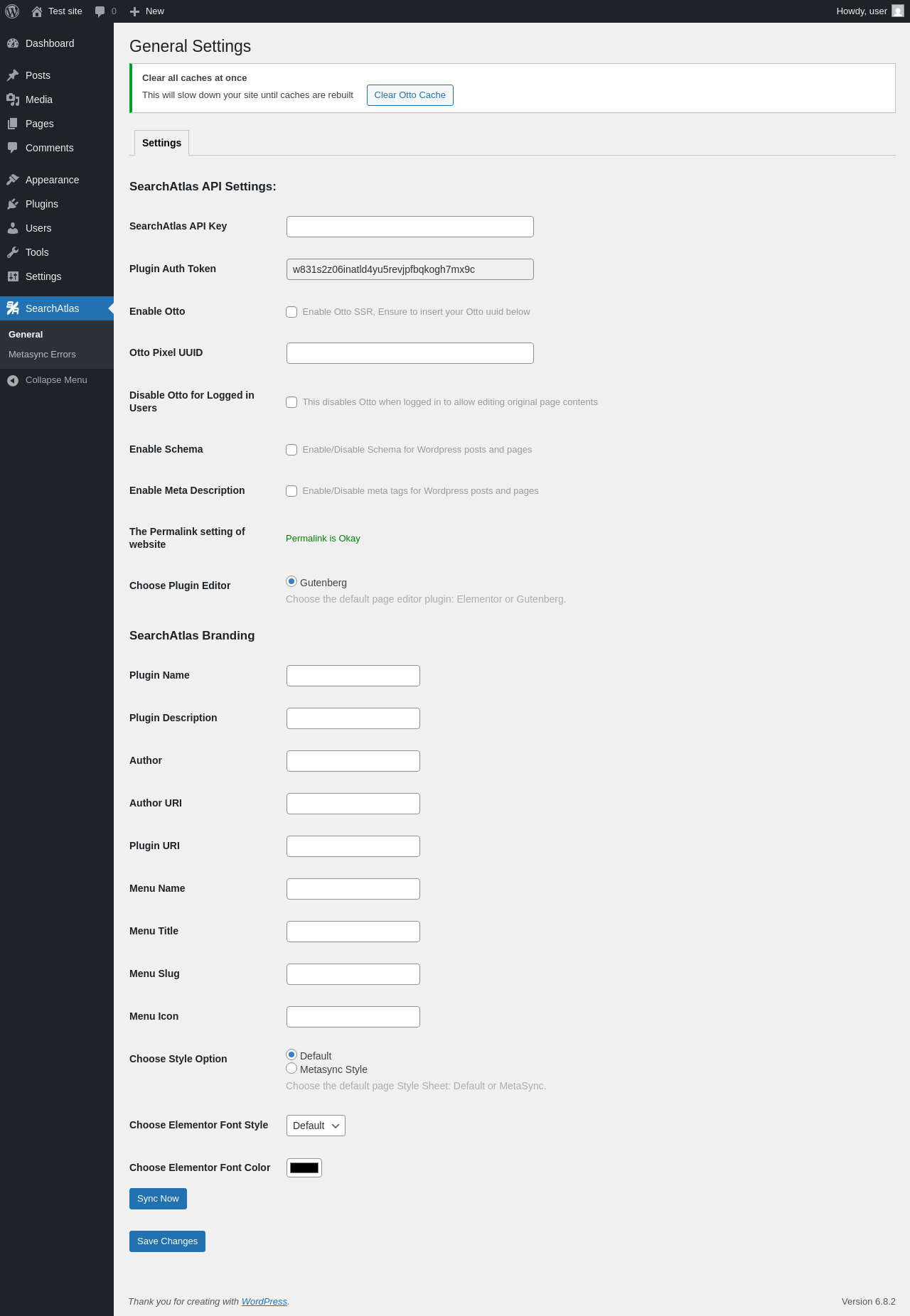Click the Media icon in sidebar
910x1316 pixels.
(x=13, y=99)
